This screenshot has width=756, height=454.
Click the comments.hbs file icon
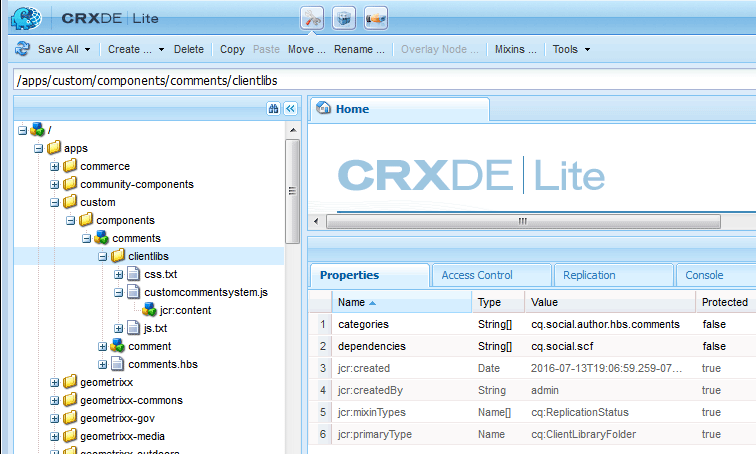pos(118,363)
